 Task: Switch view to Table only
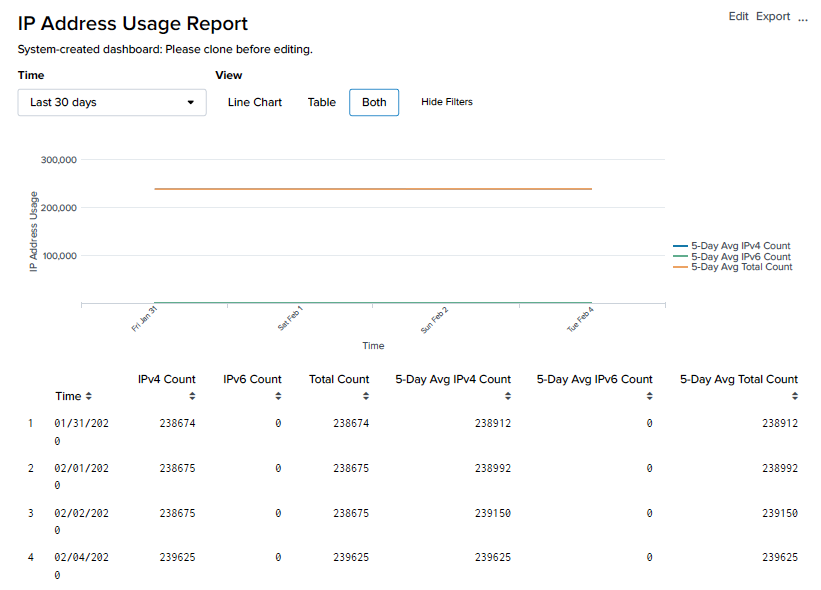[322, 102]
